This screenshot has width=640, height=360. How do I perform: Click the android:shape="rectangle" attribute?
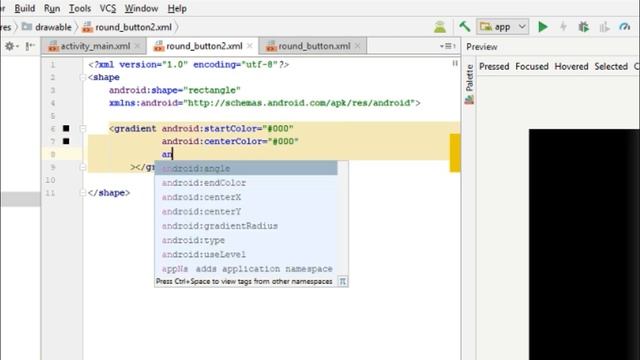175,90
